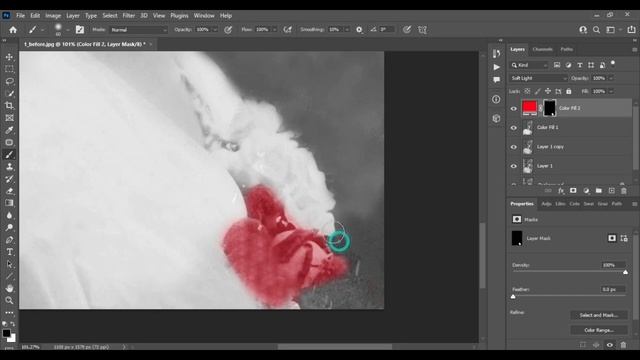640x360 pixels.
Task: Open the layer filter Kind dropdown
Action: [529, 65]
